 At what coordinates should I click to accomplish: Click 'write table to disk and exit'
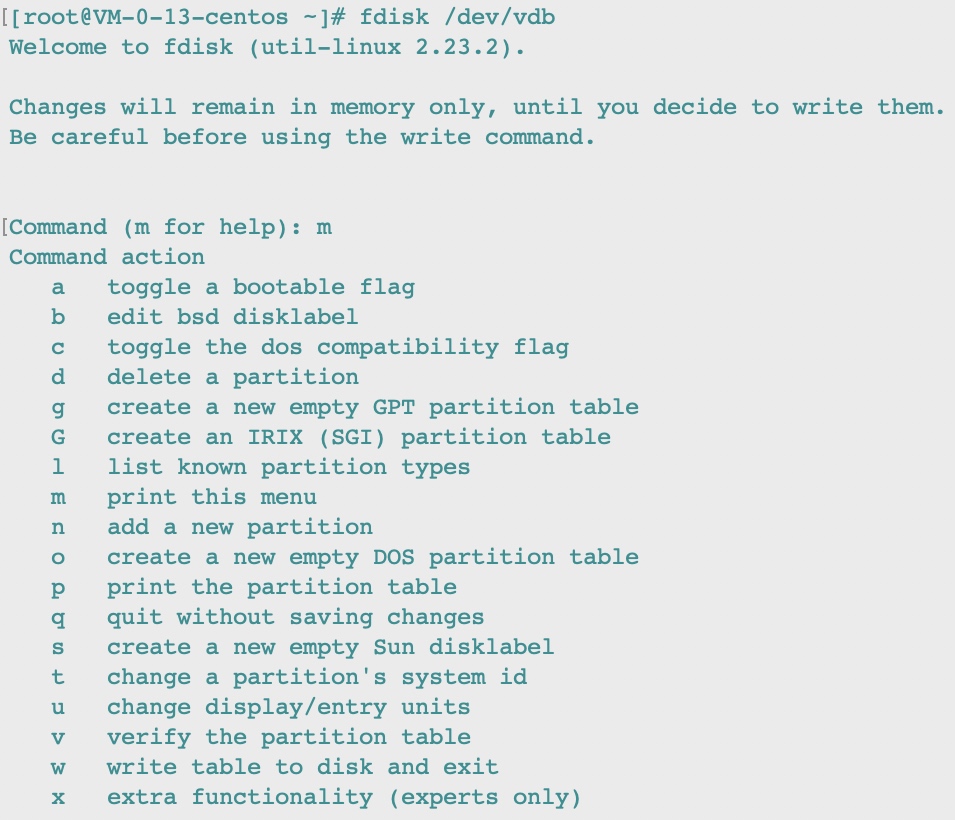pos(303,767)
